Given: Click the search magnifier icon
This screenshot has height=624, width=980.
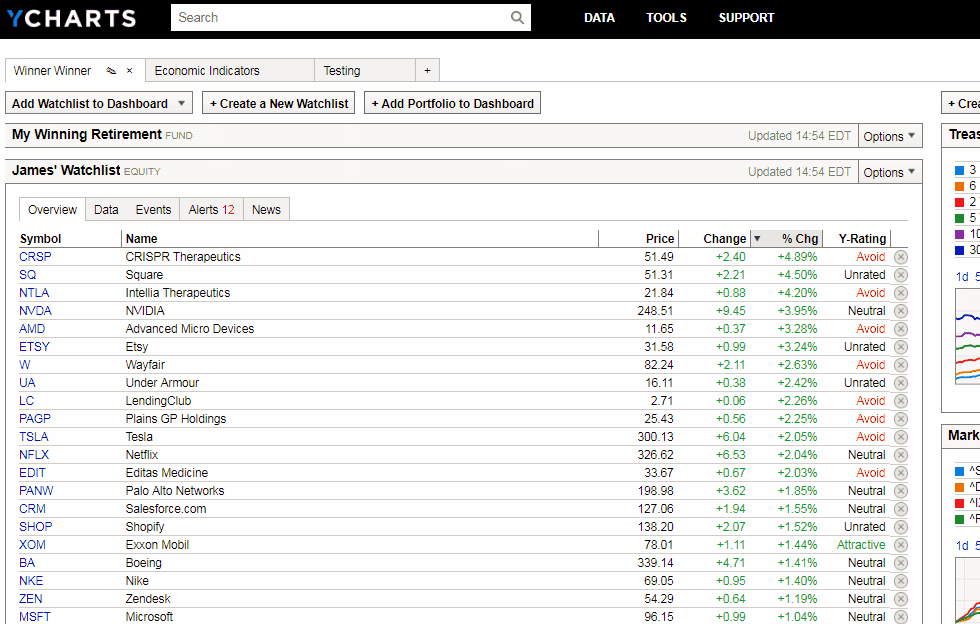Looking at the screenshot, I should pyautogui.click(x=517, y=18).
